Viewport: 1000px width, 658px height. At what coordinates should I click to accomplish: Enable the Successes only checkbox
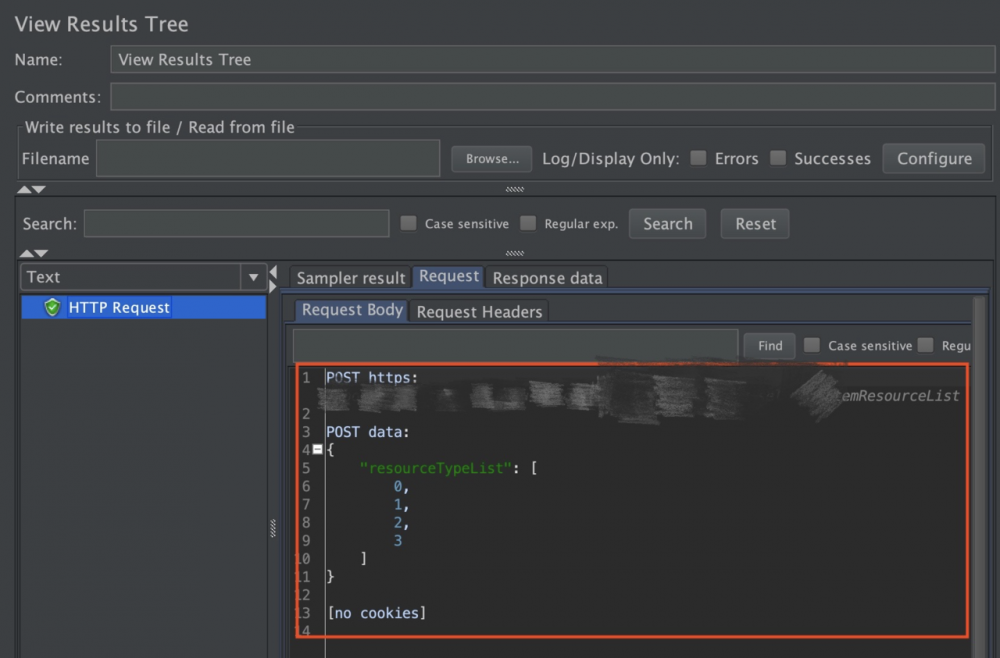777,158
